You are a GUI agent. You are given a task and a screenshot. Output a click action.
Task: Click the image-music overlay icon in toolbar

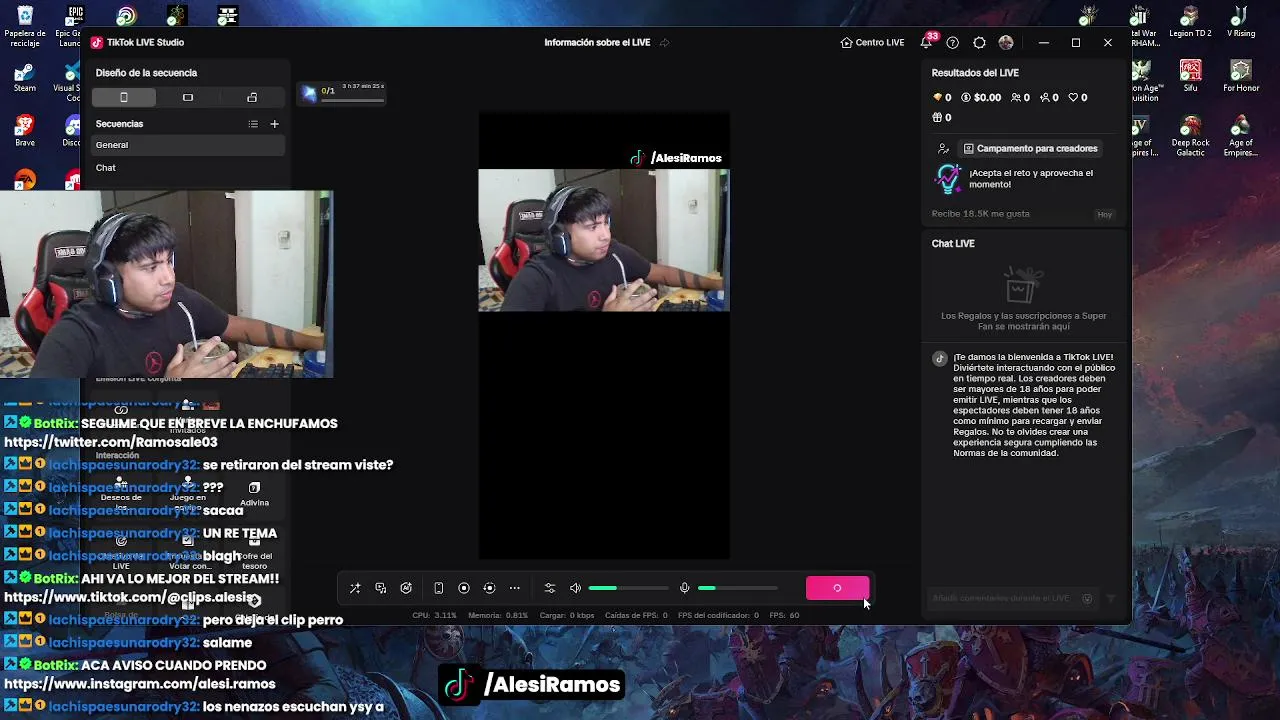pos(381,588)
